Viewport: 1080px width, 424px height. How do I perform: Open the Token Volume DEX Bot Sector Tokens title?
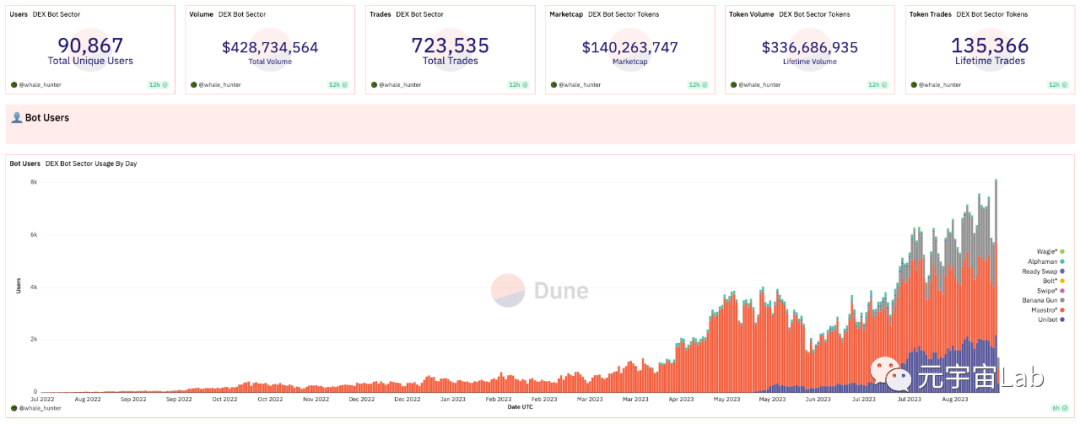pos(789,14)
